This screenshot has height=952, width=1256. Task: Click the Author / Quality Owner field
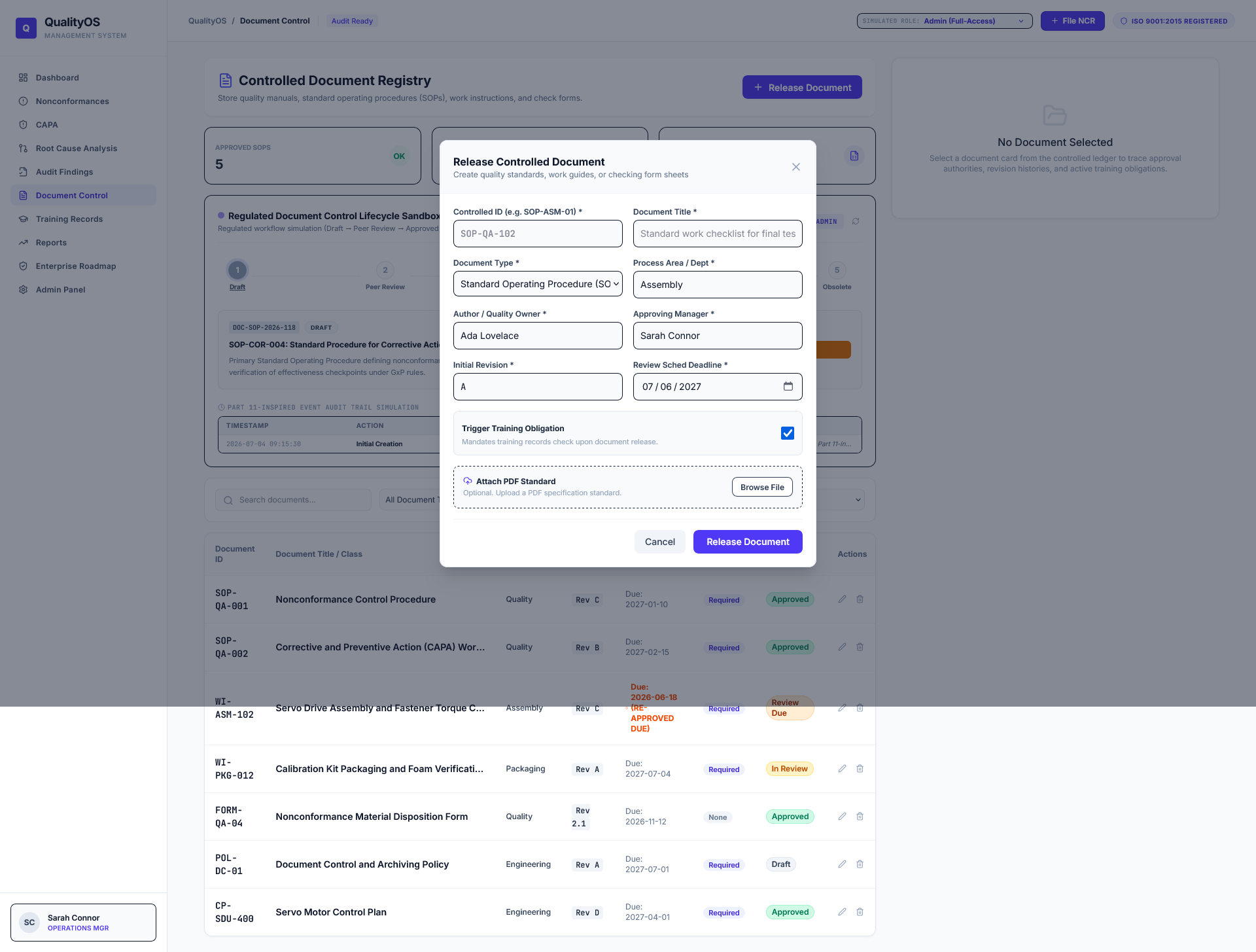tap(538, 336)
